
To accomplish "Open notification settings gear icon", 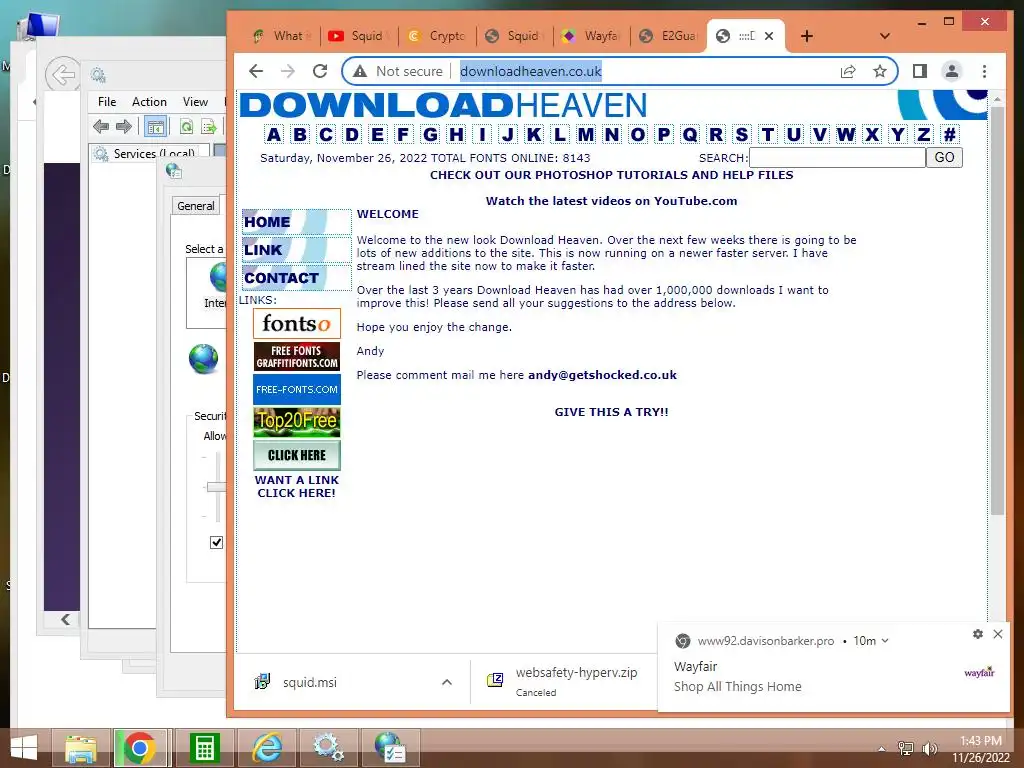I will (x=978, y=634).
